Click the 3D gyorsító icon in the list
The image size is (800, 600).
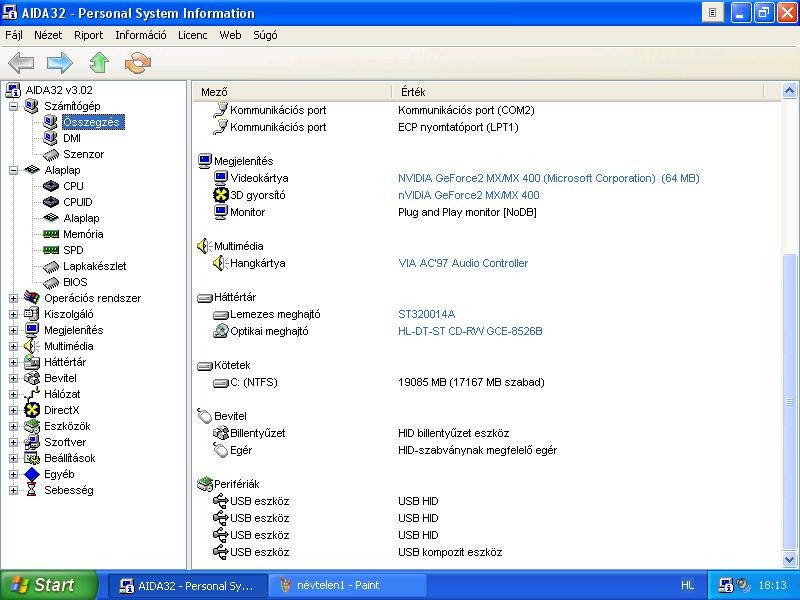point(221,195)
